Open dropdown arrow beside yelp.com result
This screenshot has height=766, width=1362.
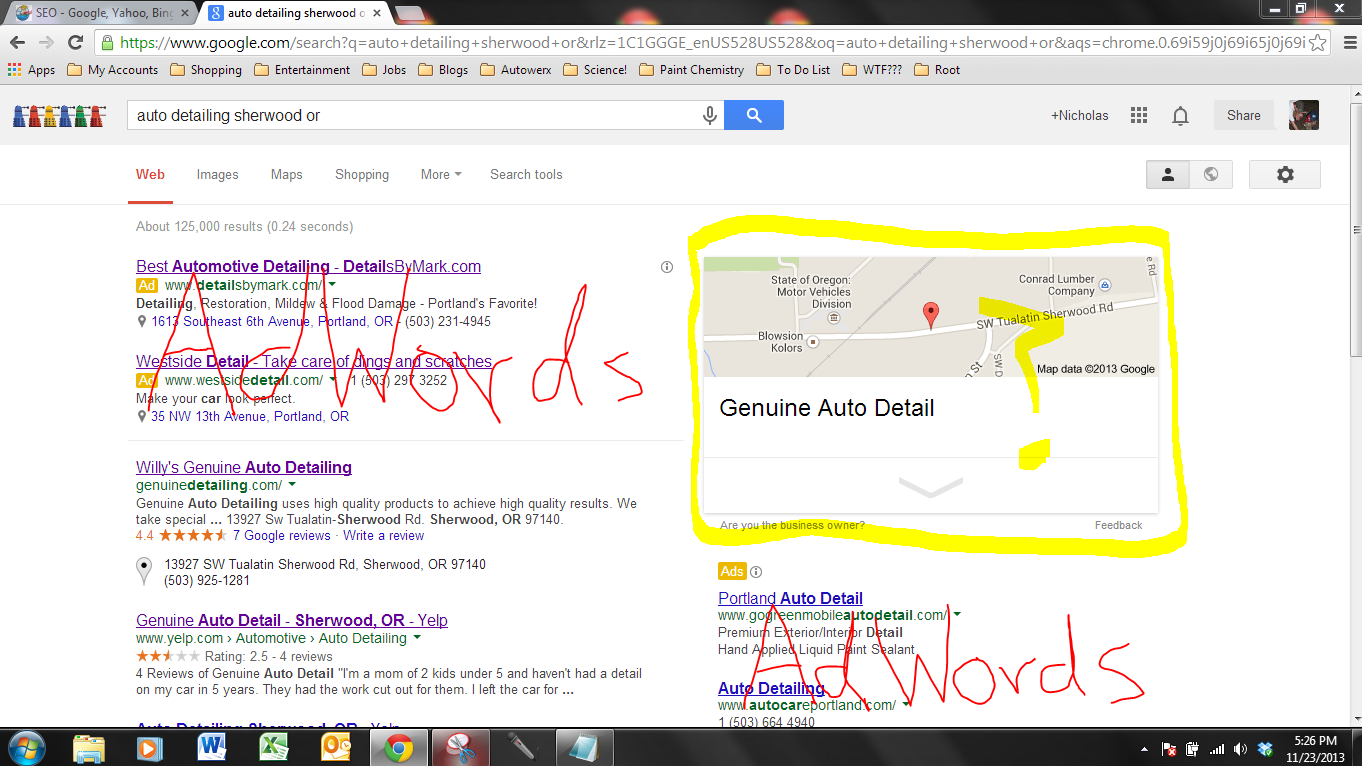pos(417,638)
